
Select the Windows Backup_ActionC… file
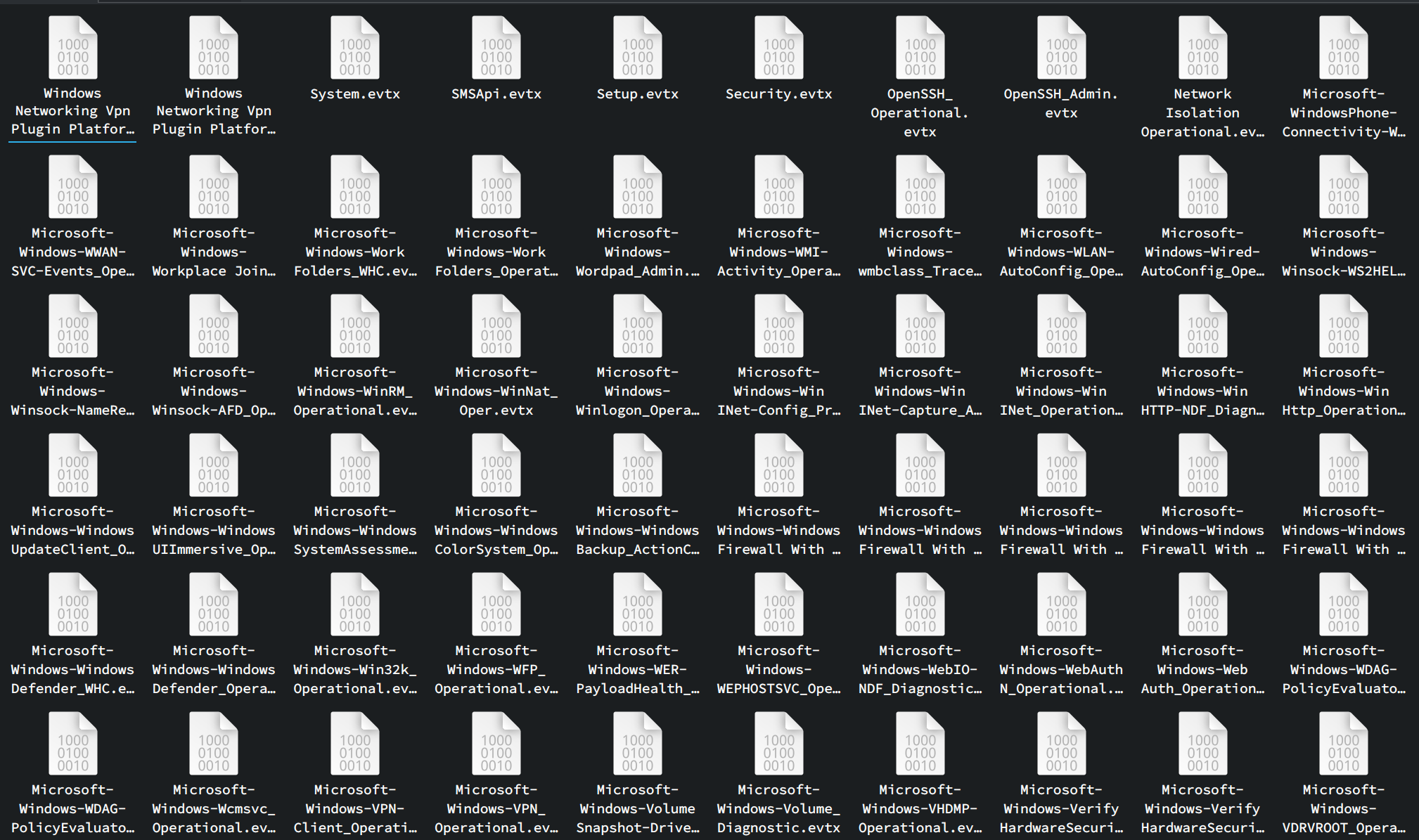(x=638, y=465)
